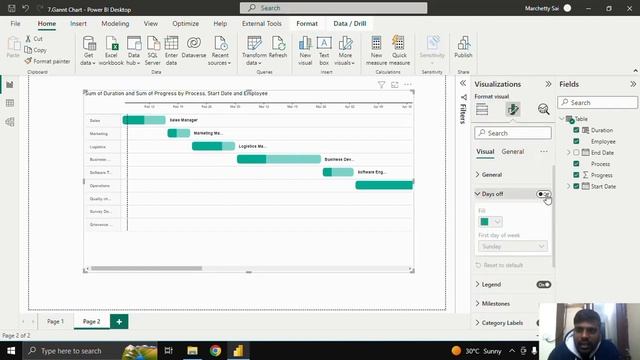Uncheck the Progress field
The width and height of the screenshot is (640, 360).
[x=576, y=175]
